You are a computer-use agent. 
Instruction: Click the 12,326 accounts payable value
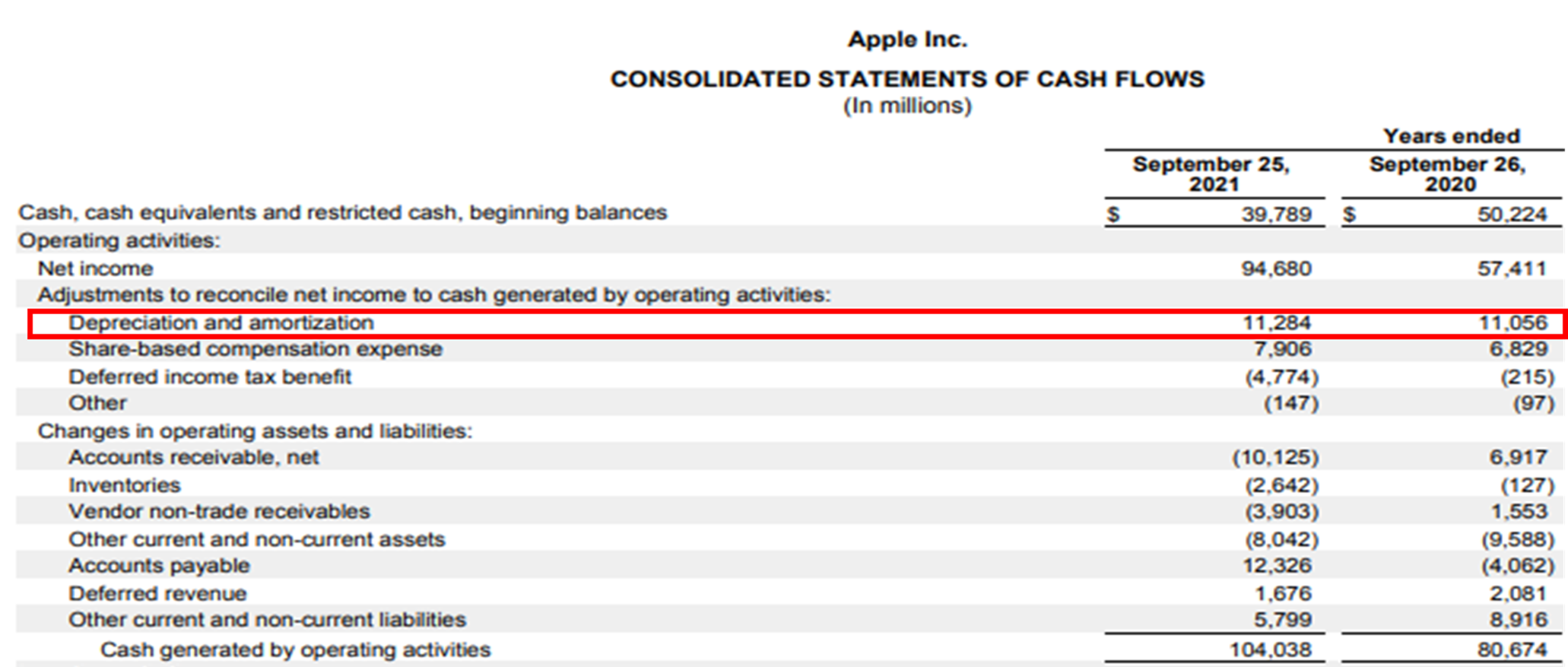1278,566
